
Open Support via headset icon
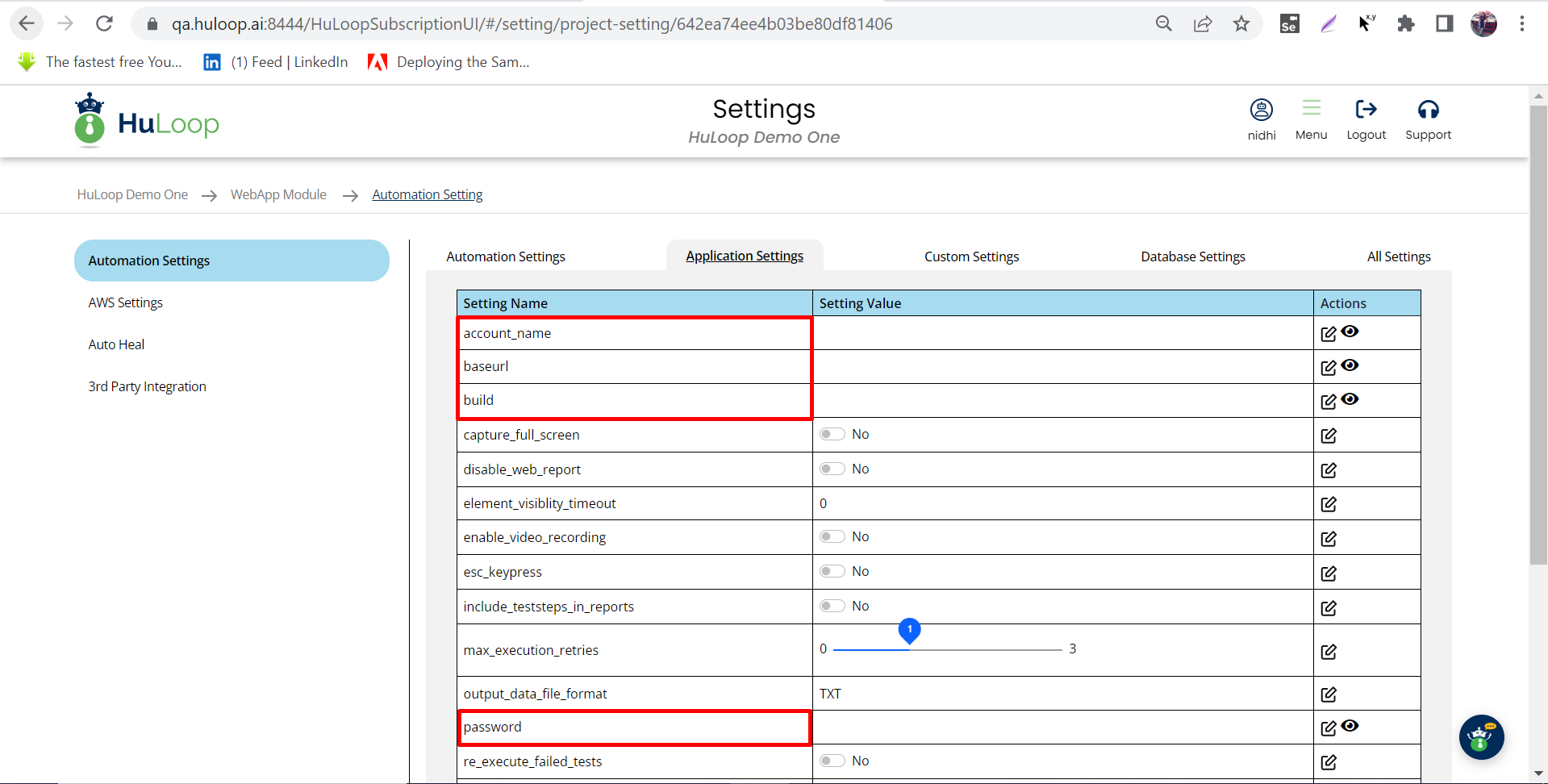(x=1428, y=110)
